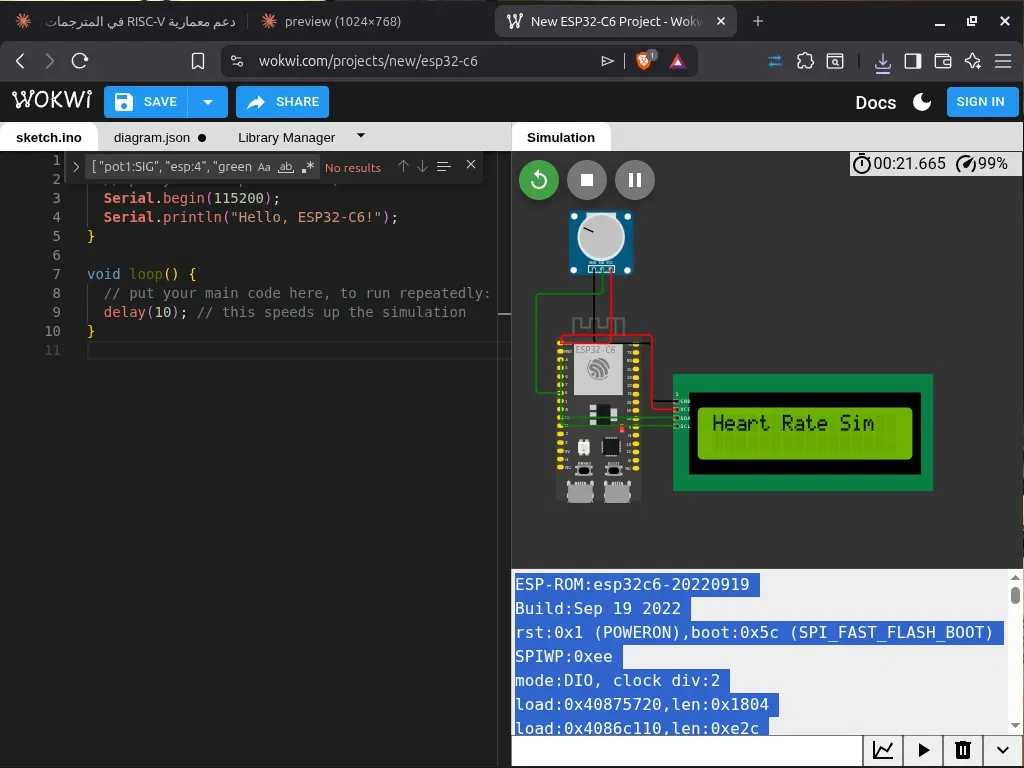The width and height of the screenshot is (1024, 768).
Task: Click the serial monitor play button
Action: pyautogui.click(x=923, y=750)
